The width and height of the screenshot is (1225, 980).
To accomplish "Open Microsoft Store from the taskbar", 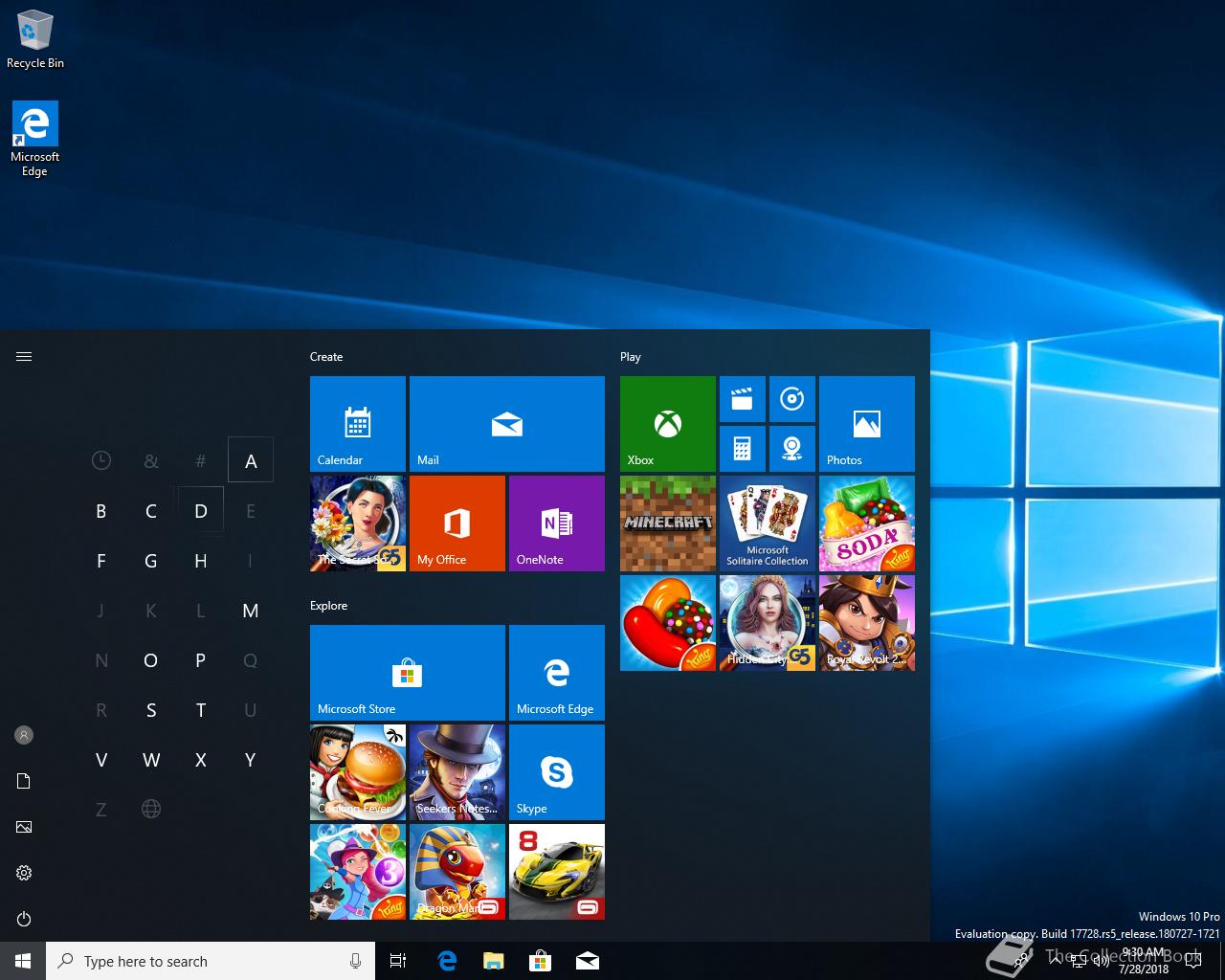I will tap(541, 961).
